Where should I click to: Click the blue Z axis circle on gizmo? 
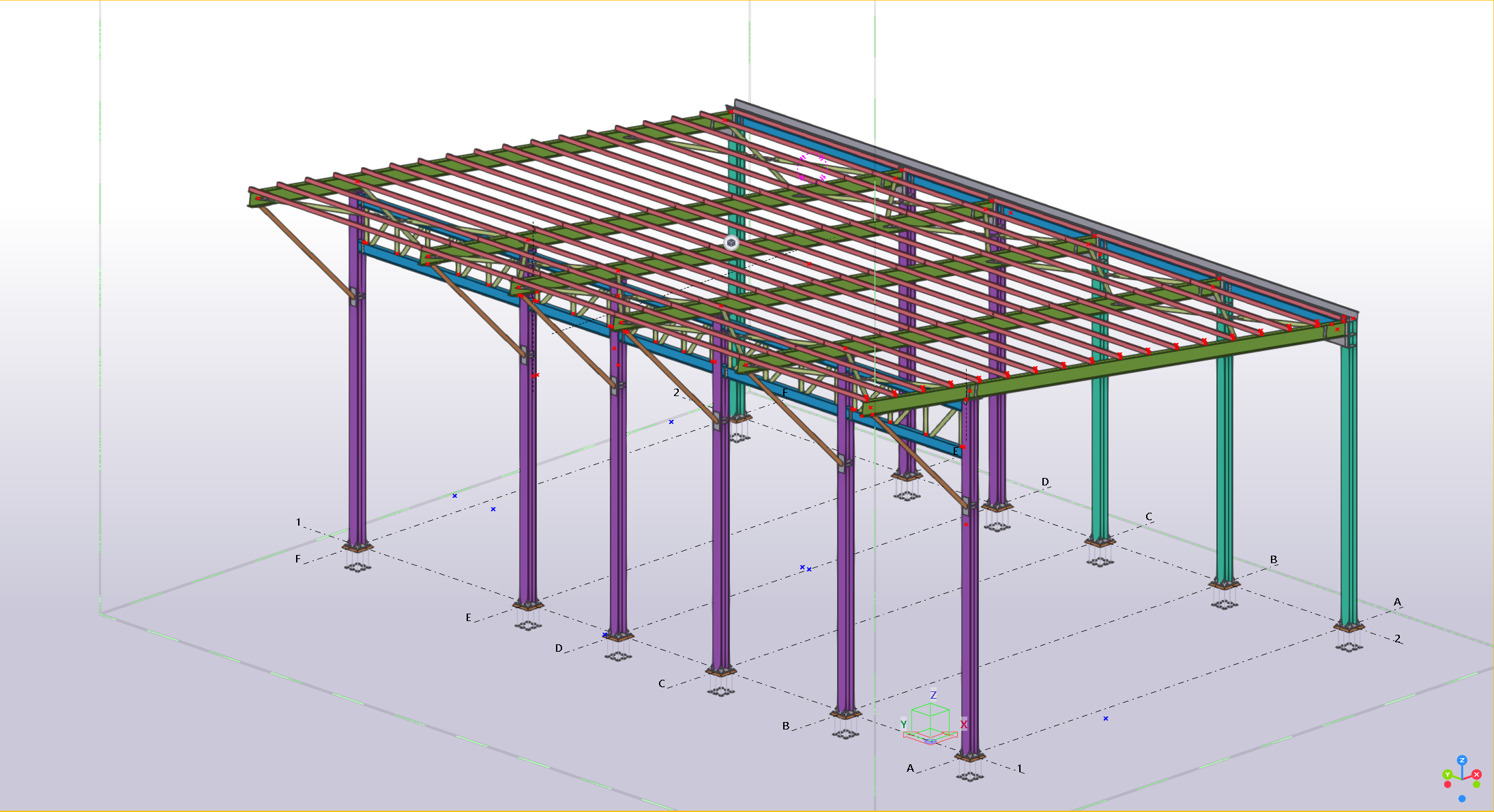coord(1462,760)
